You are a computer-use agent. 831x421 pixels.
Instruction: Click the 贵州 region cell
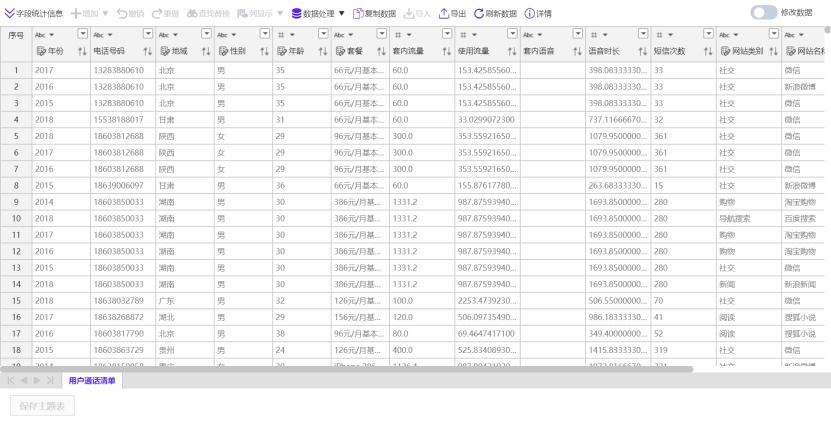pos(185,350)
